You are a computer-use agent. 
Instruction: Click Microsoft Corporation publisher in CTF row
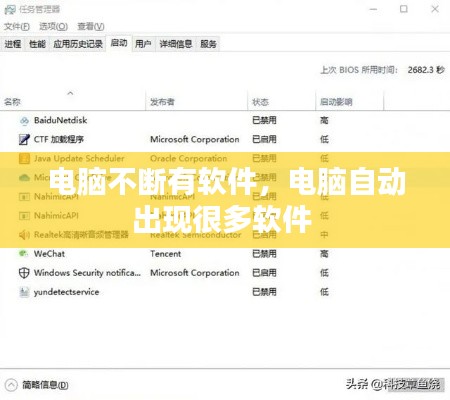(195, 139)
